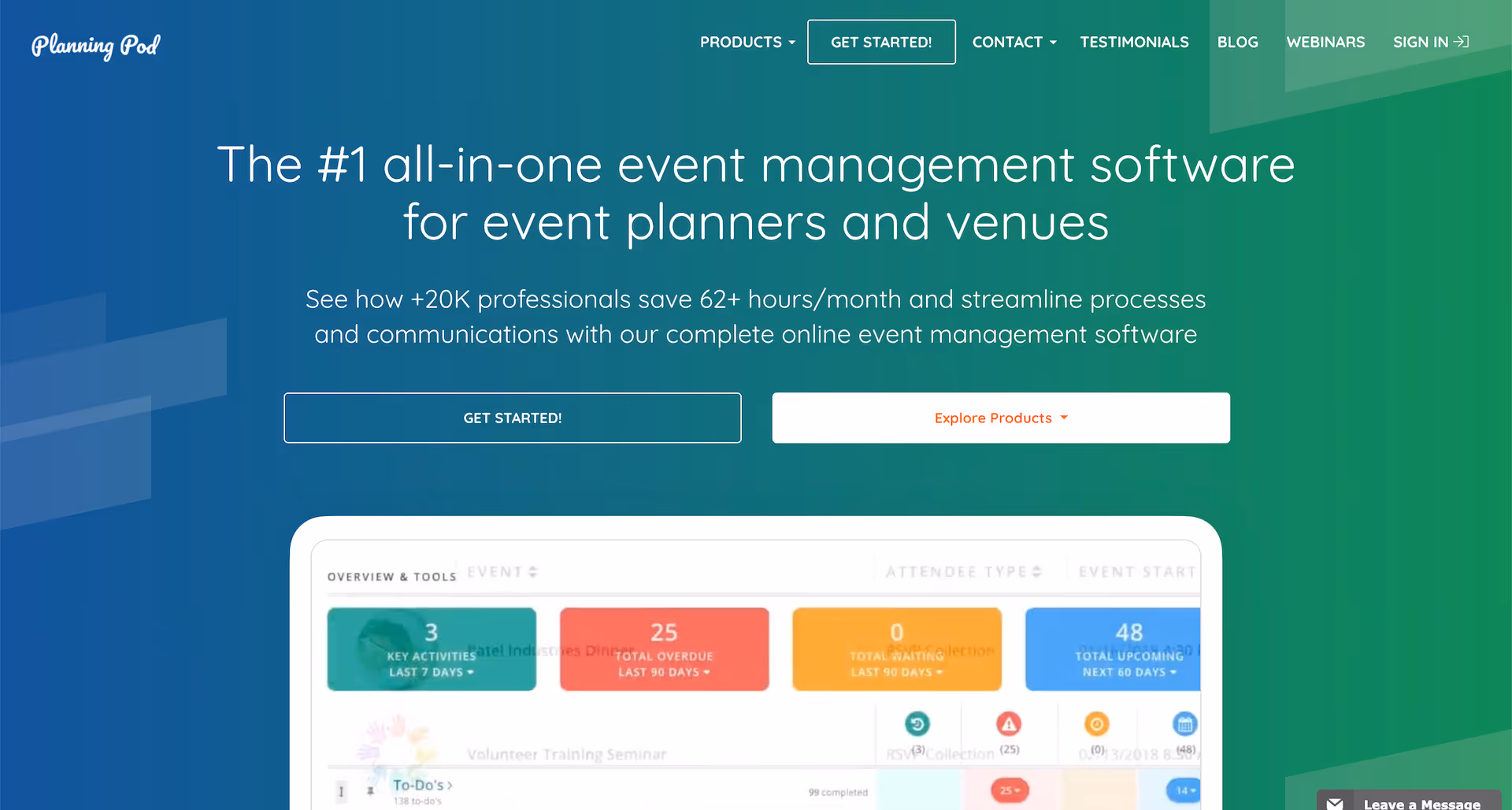Change the Total Waiting Last 90 Days range
This screenshot has width=1512, height=810.
tap(897, 672)
